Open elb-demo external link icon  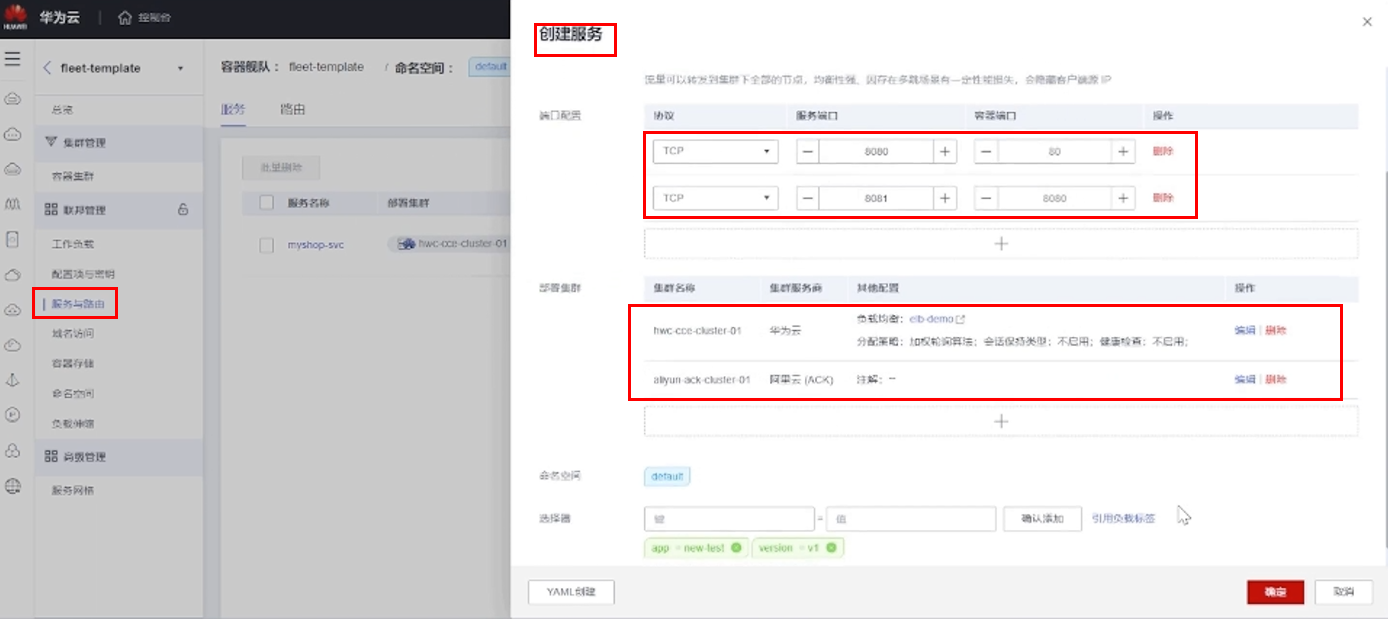pyautogui.click(x=961, y=319)
